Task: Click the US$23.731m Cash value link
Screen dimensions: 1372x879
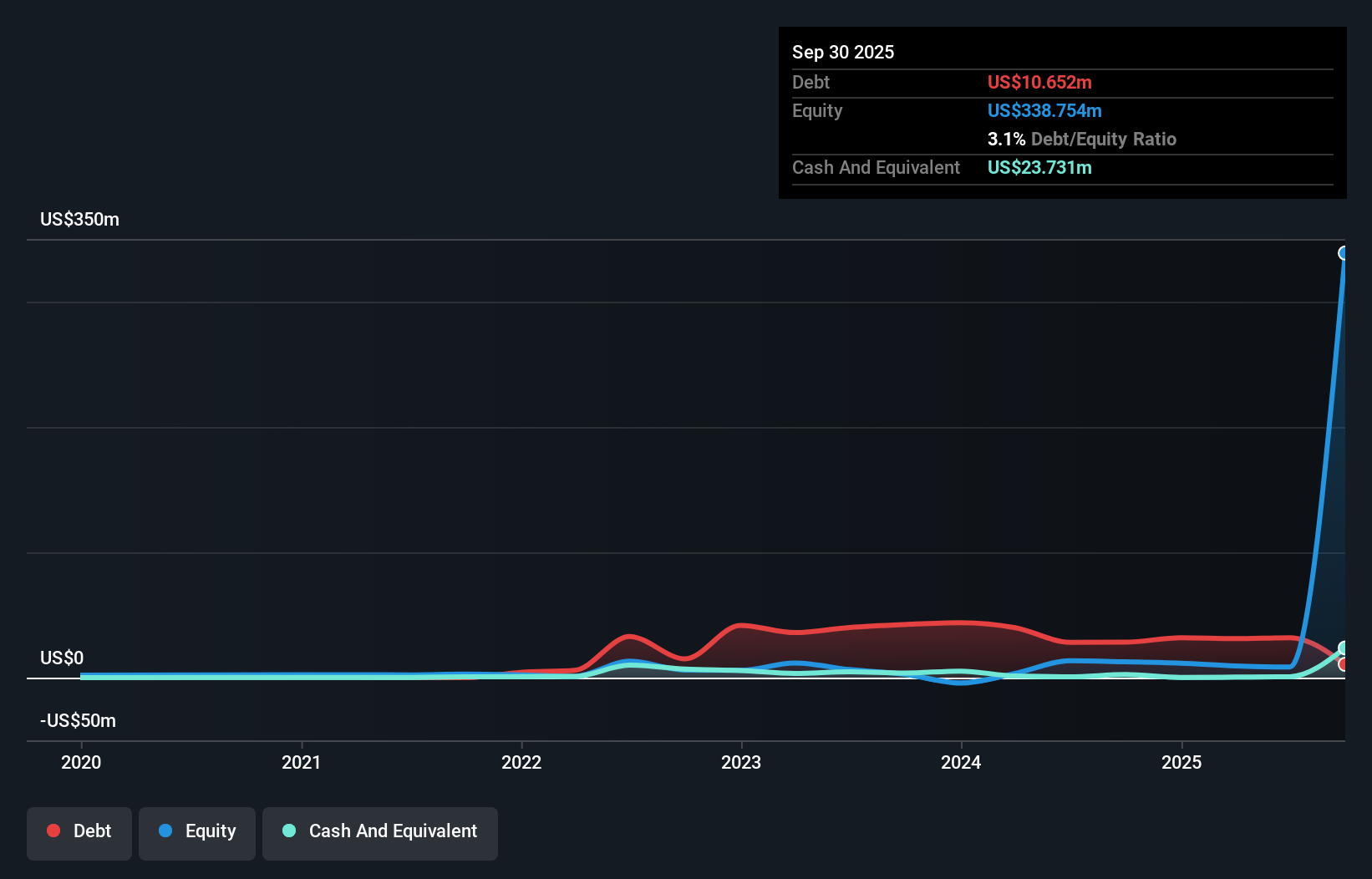Action: pos(1039,167)
